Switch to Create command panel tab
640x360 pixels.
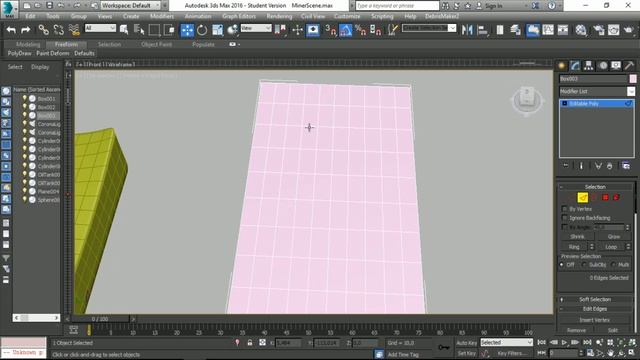coord(562,65)
